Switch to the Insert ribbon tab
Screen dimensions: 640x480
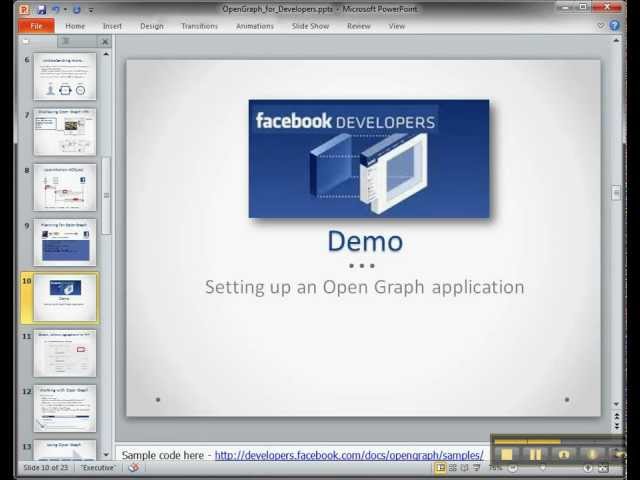pyautogui.click(x=112, y=26)
